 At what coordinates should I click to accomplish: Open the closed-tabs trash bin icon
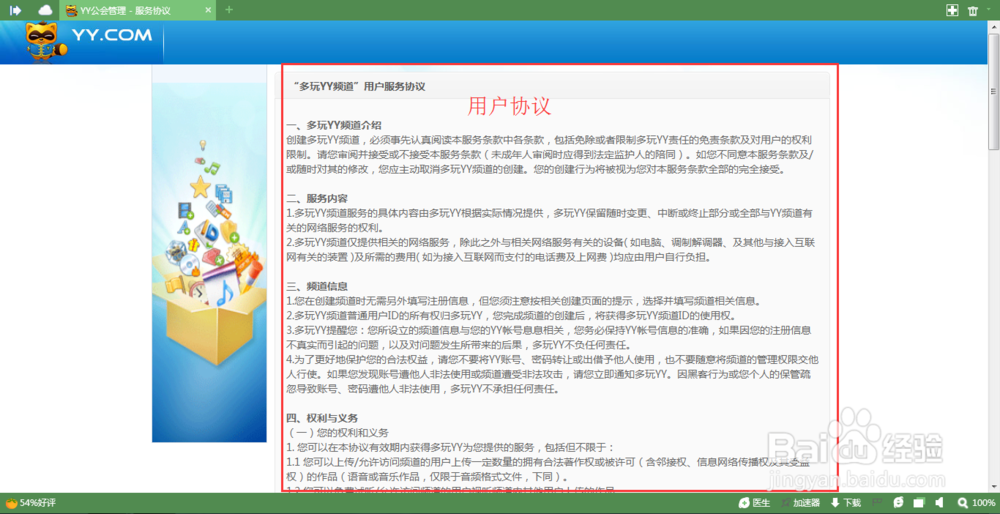click(x=973, y=10)
